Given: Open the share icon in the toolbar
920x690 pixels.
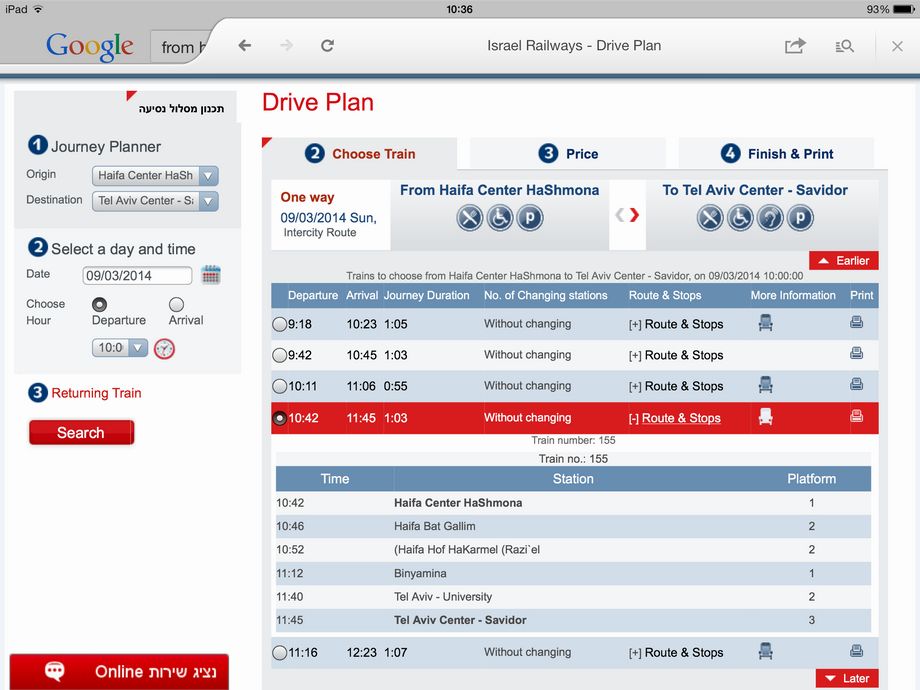Looking at the screenshot, I should (x=795, y=46).
